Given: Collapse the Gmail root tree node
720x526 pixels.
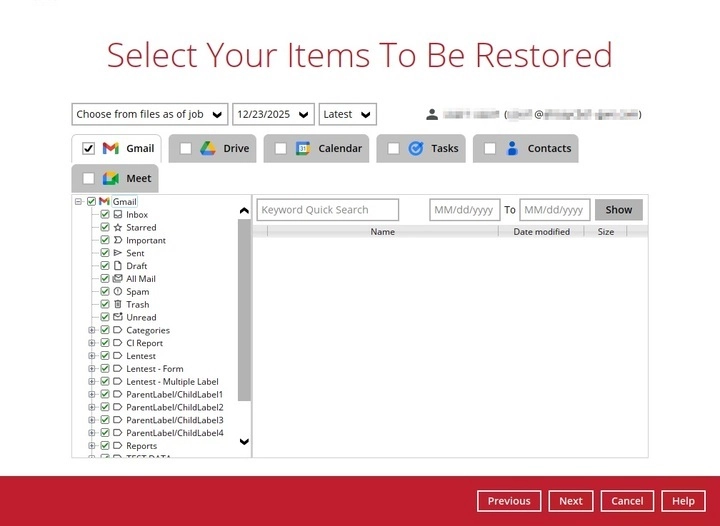Looking at the screenshot, I should click(x=79, y=201).
